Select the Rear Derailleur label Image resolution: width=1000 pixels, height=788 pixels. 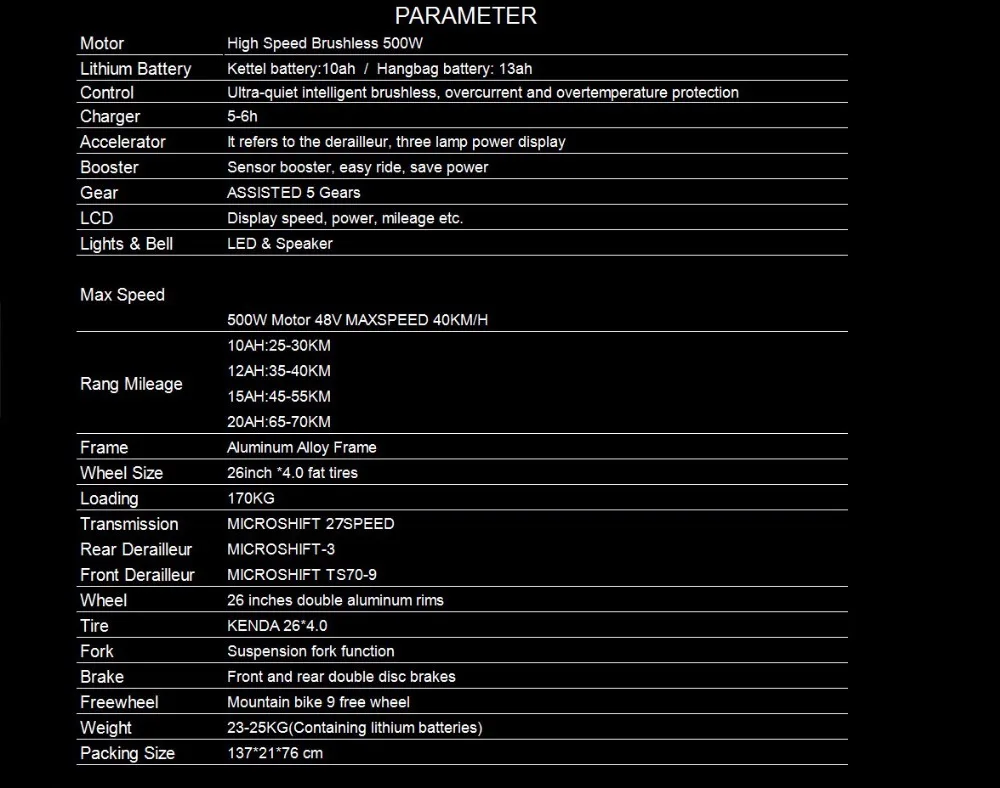pos(136,550)
